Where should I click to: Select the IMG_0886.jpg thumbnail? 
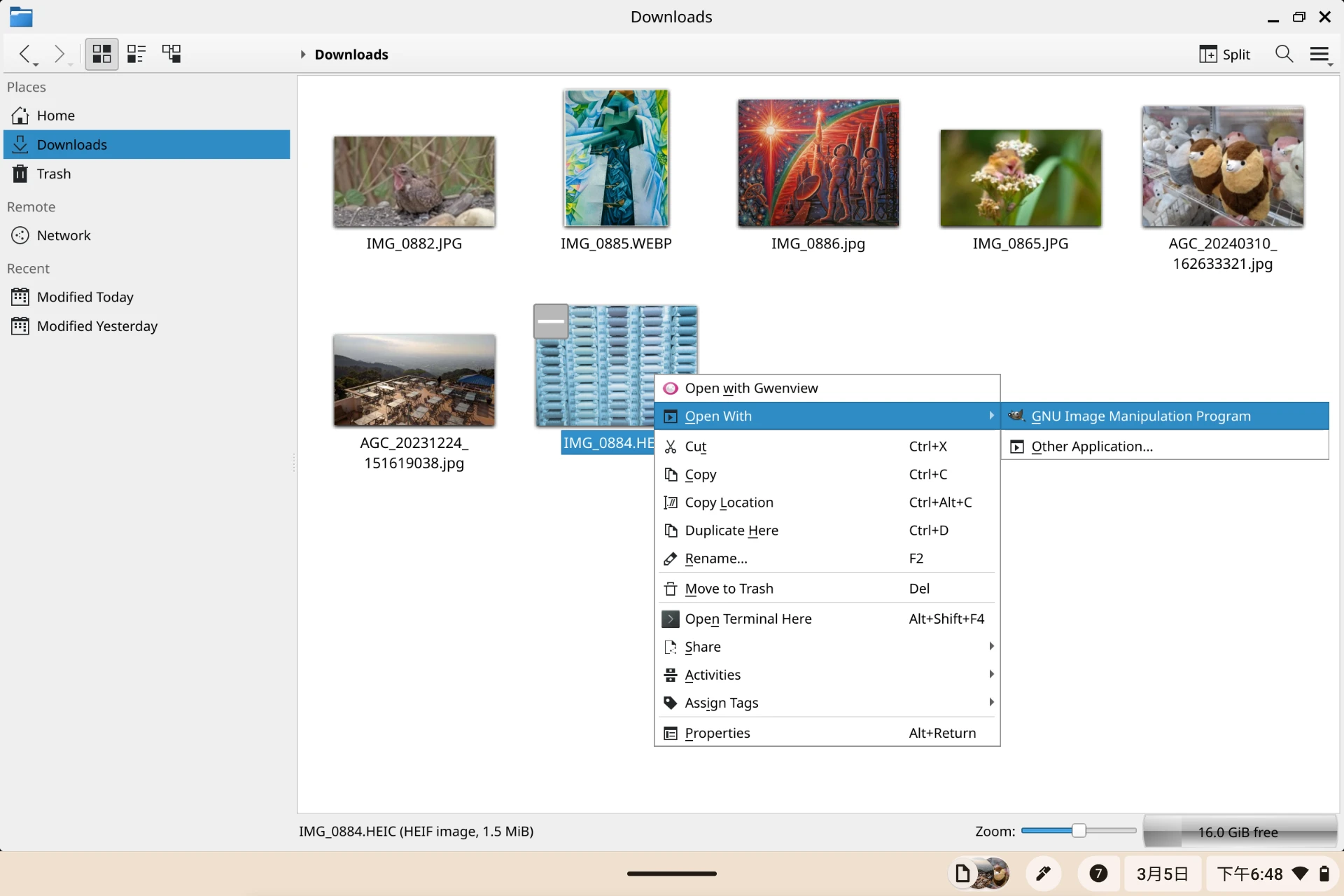[x=818, y=163]
